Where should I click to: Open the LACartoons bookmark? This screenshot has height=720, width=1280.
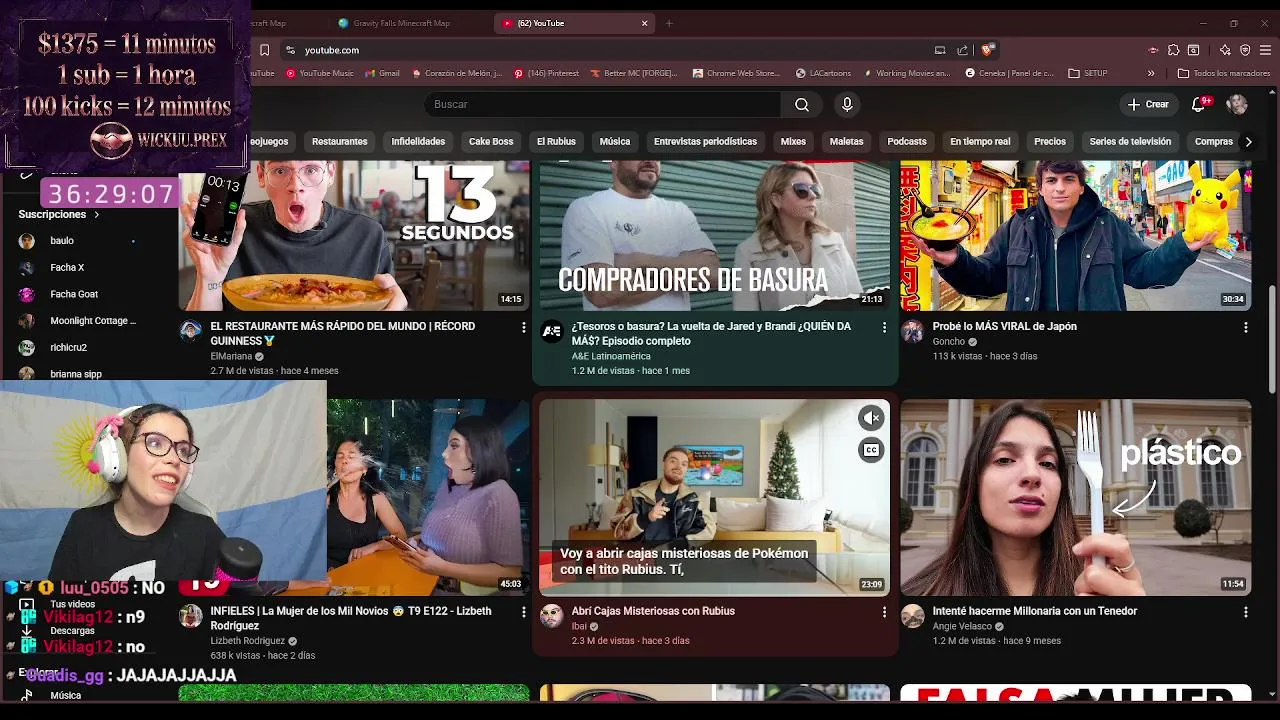click(x=824, y=73)
